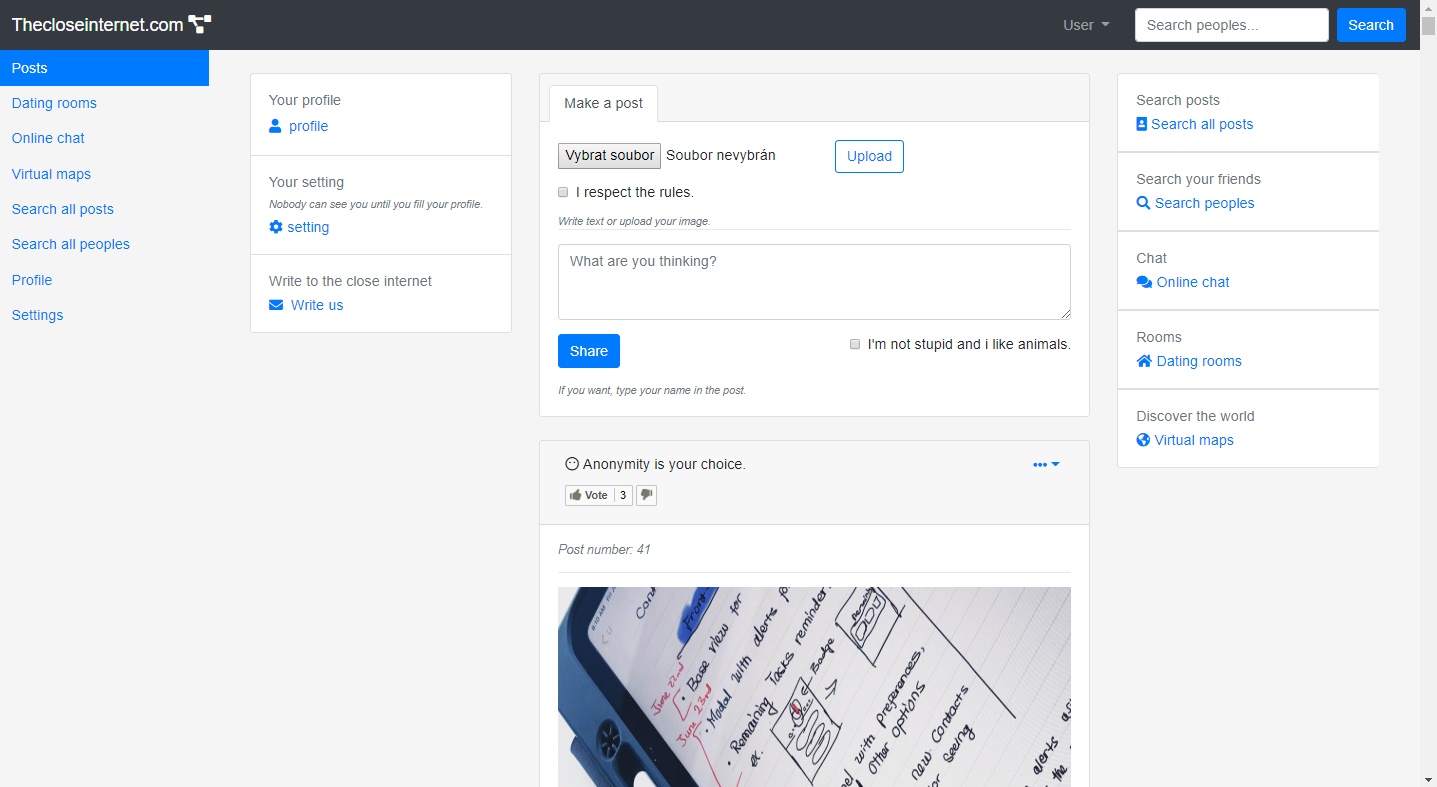The image size is (1437, 787).
Task: Click the 'Soubor nevybrán' file status text
Action: click(x=720, y=155)
